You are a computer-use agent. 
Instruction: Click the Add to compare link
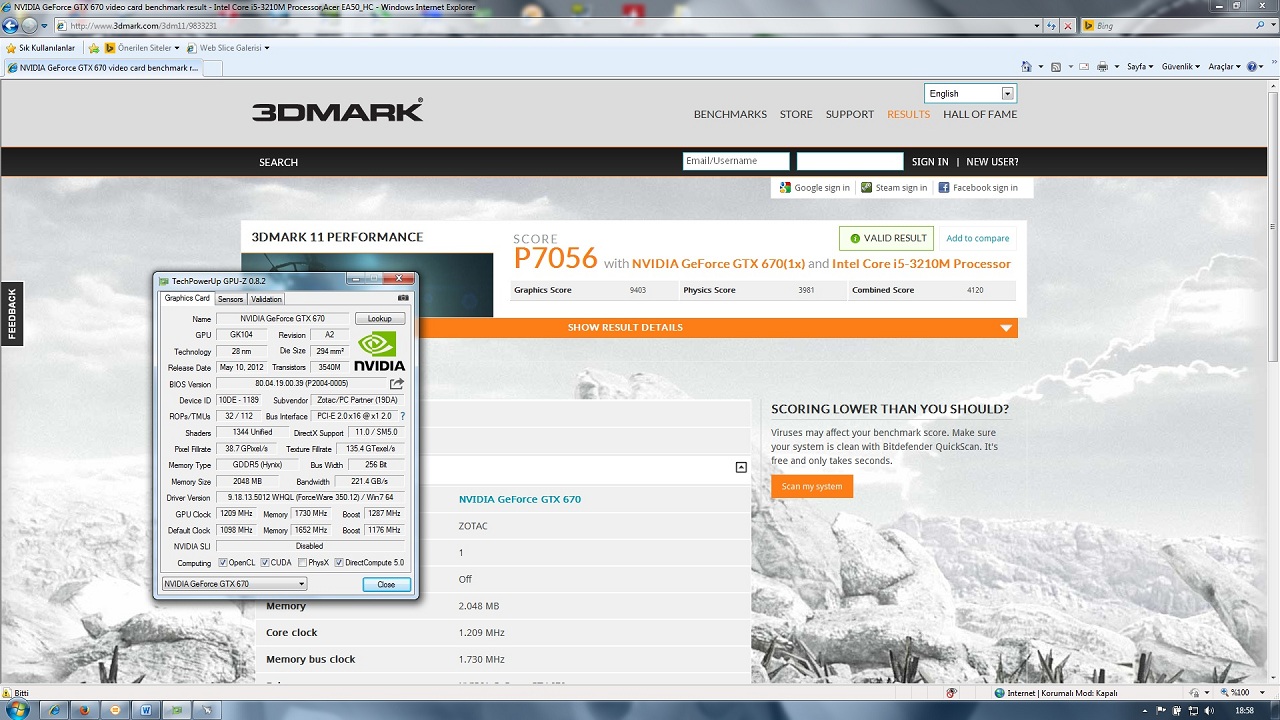978,238
